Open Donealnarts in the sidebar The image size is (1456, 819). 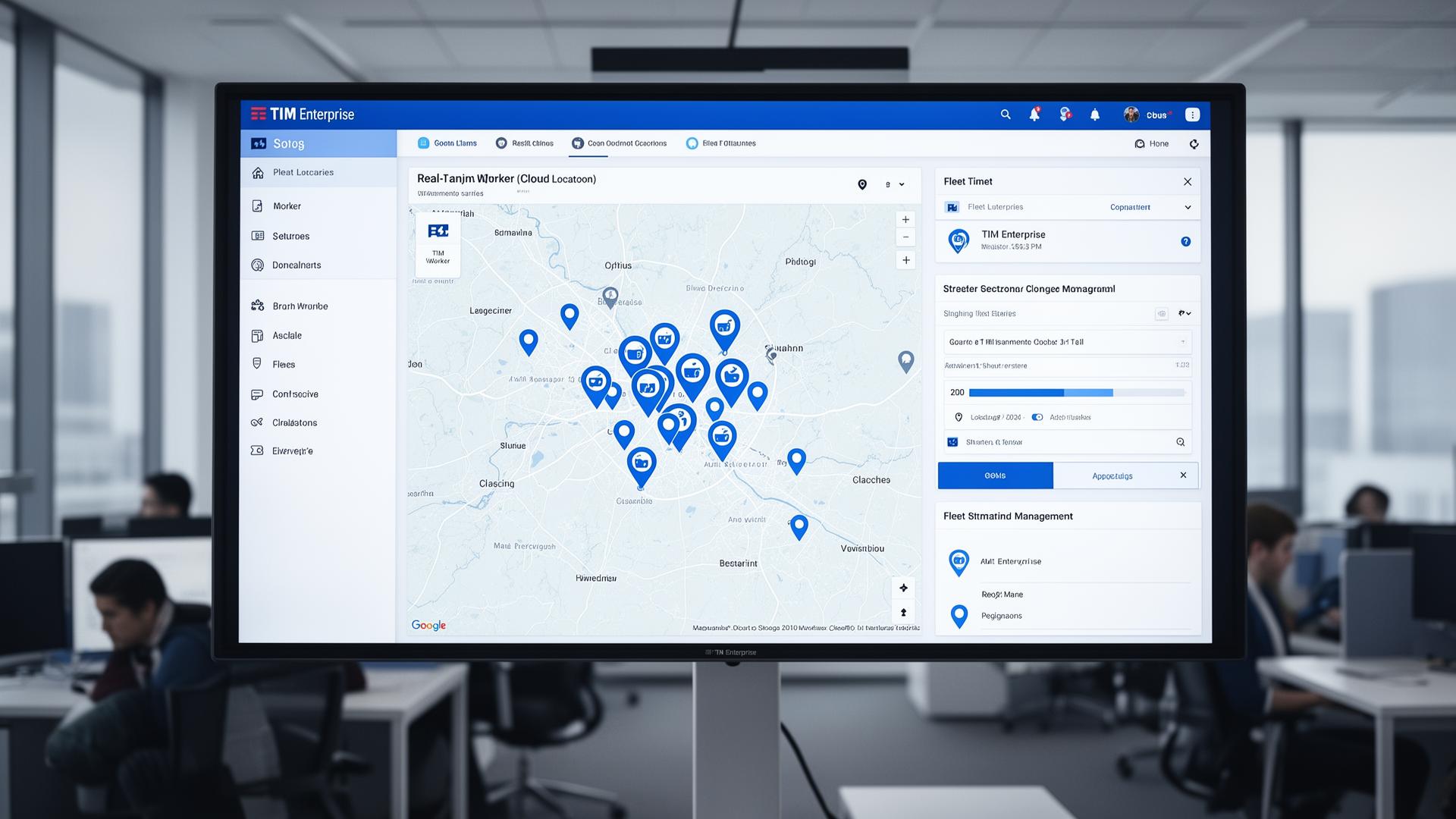[x=318, y=265]
